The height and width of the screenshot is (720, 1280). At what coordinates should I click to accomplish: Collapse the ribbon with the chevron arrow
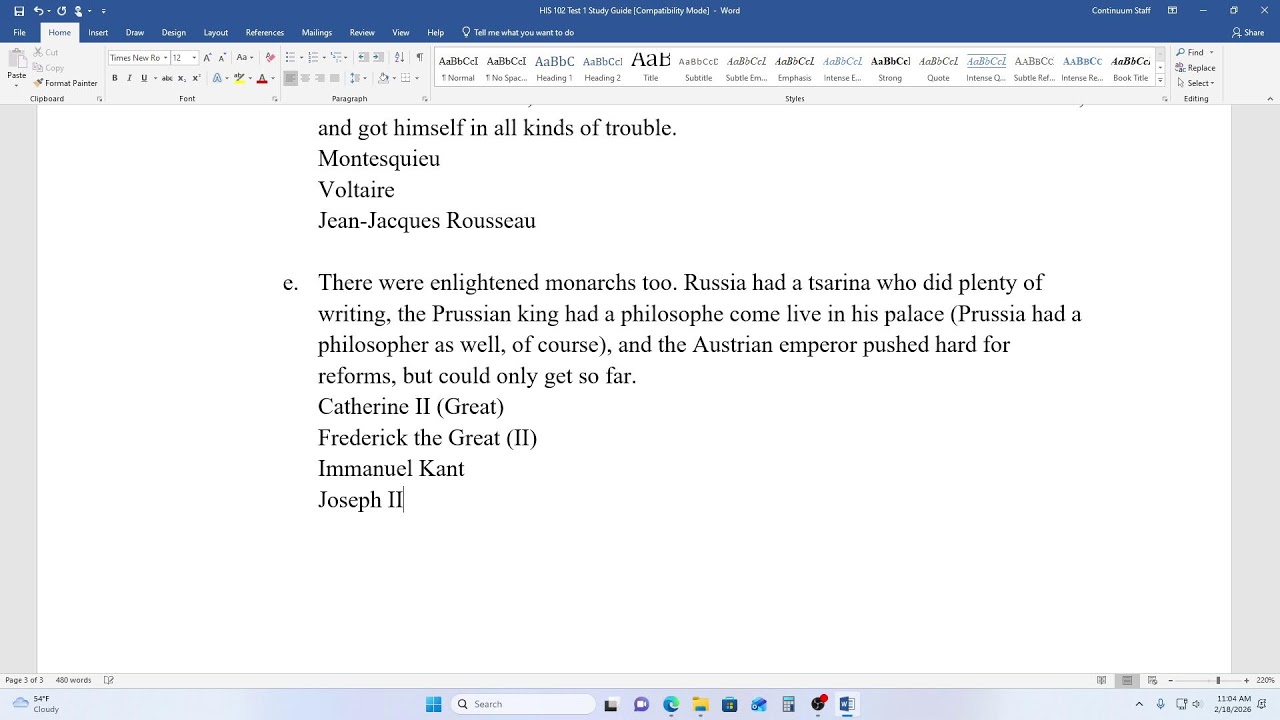coord(1270,99)
